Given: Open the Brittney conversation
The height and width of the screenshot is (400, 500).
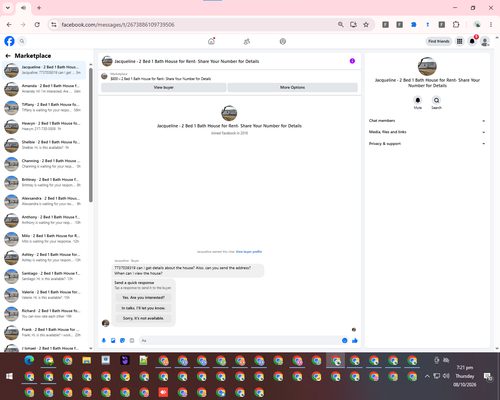Looking at the screenshot, I should pyautogui.click(x=44, y=182).
